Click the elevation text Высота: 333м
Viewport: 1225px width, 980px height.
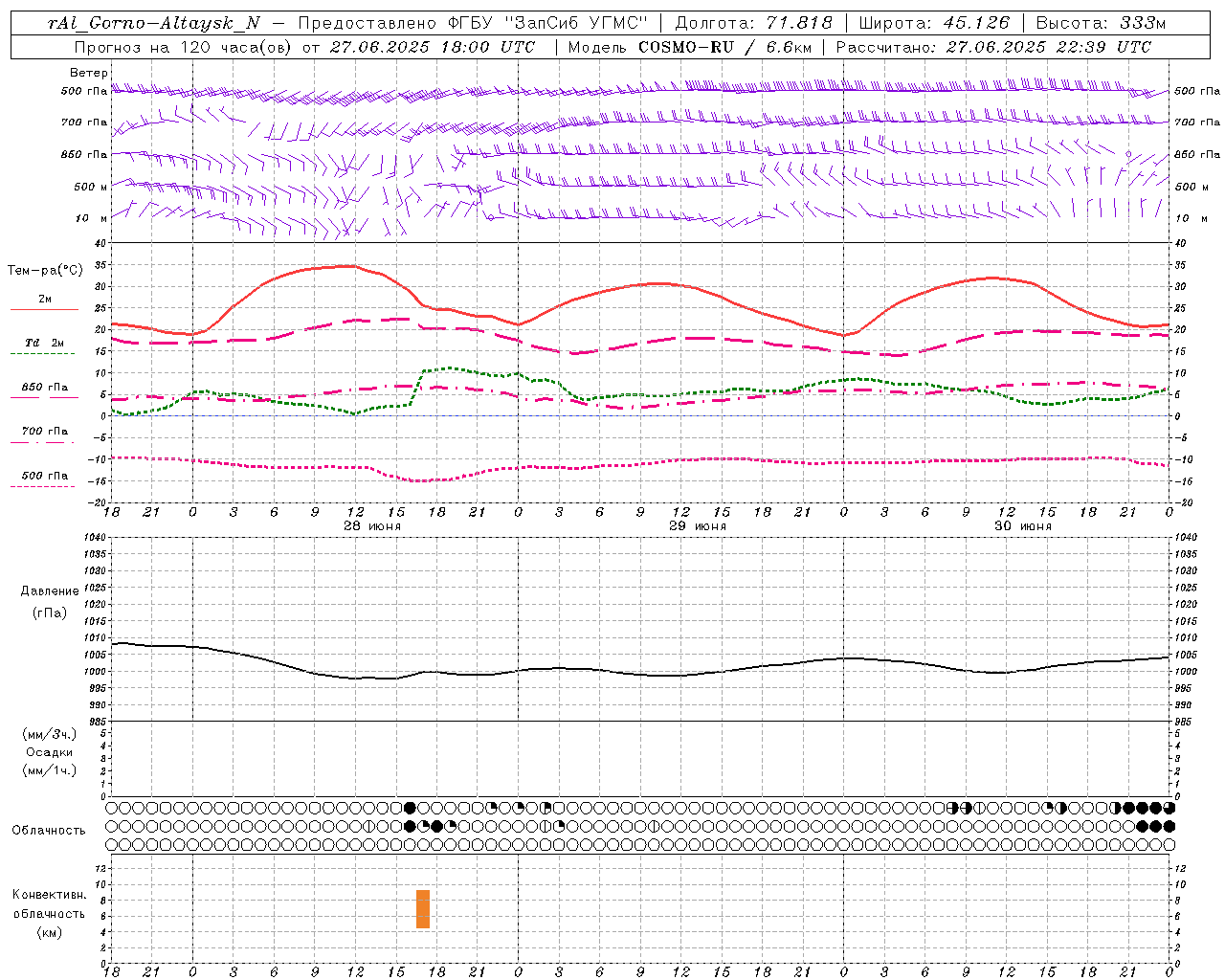[1102, 23]
